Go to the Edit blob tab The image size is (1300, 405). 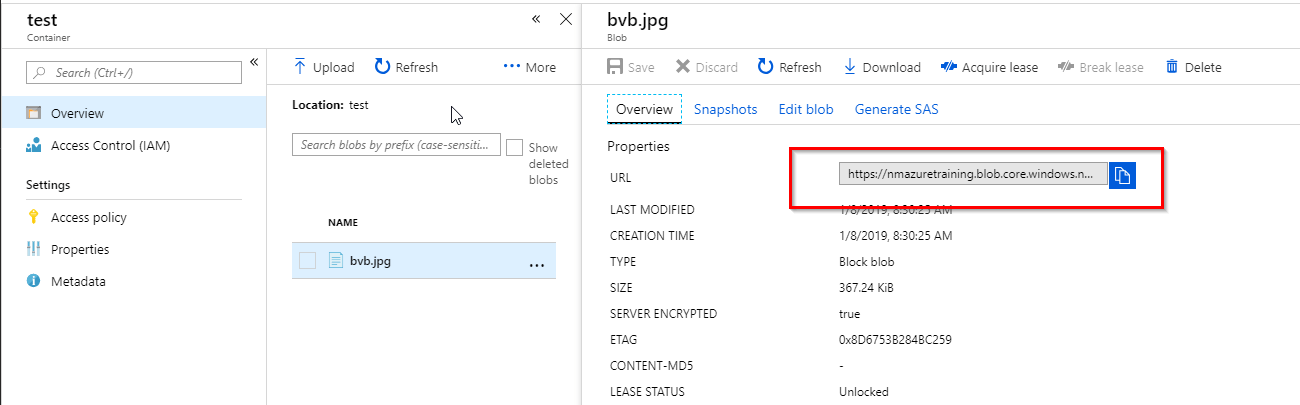click(805, 109)
